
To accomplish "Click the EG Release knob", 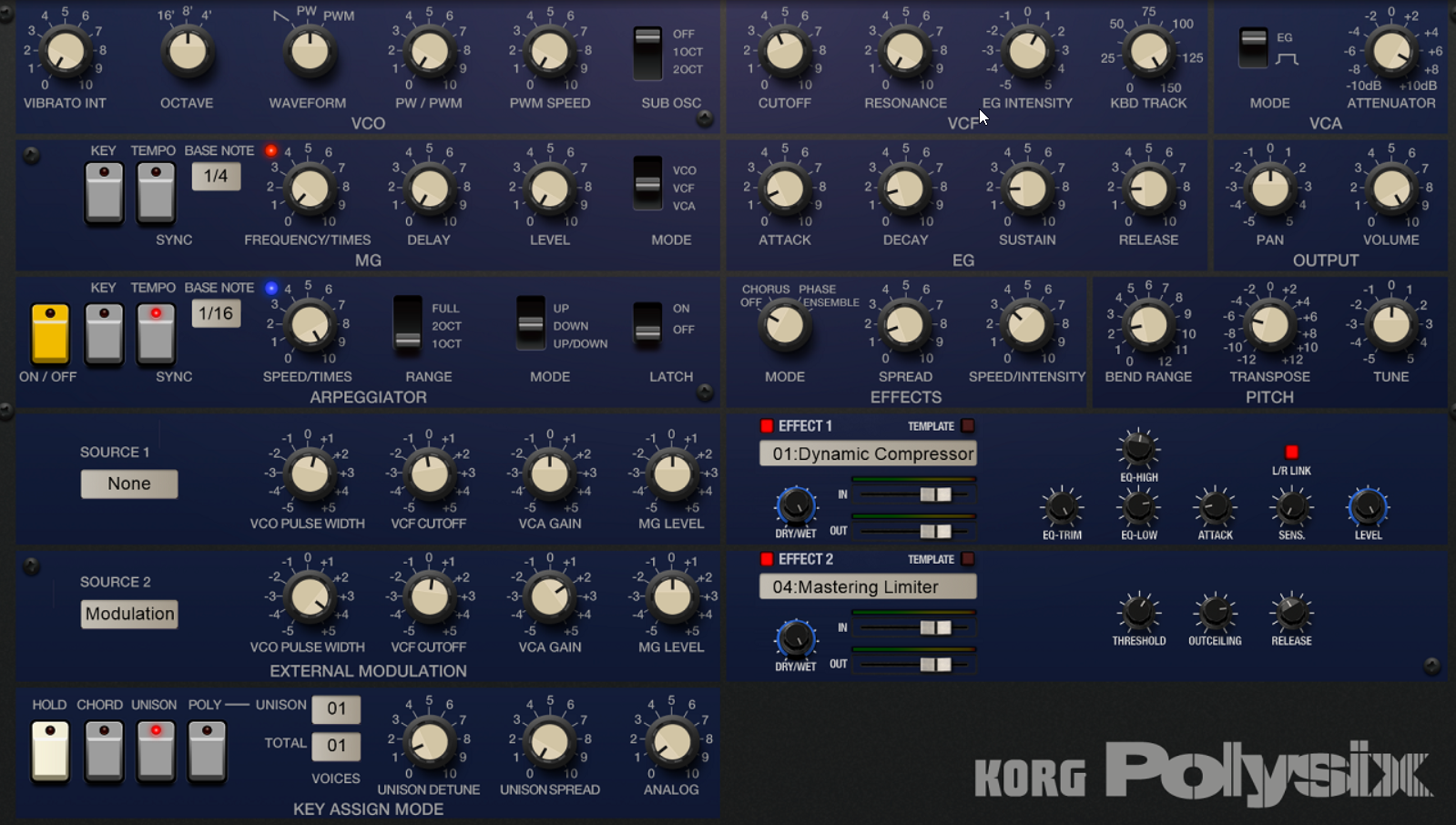I will [1149, 189].
